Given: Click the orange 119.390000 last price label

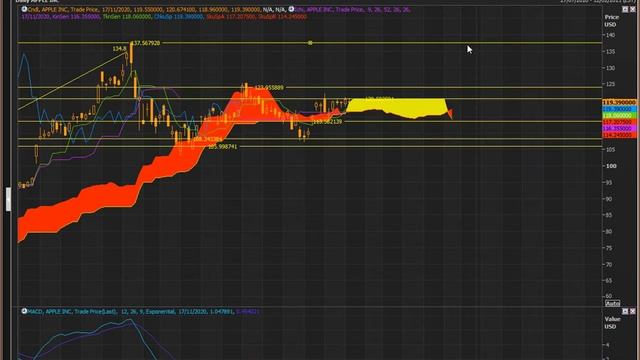Looking at the screenshot, I should (619, 102).
